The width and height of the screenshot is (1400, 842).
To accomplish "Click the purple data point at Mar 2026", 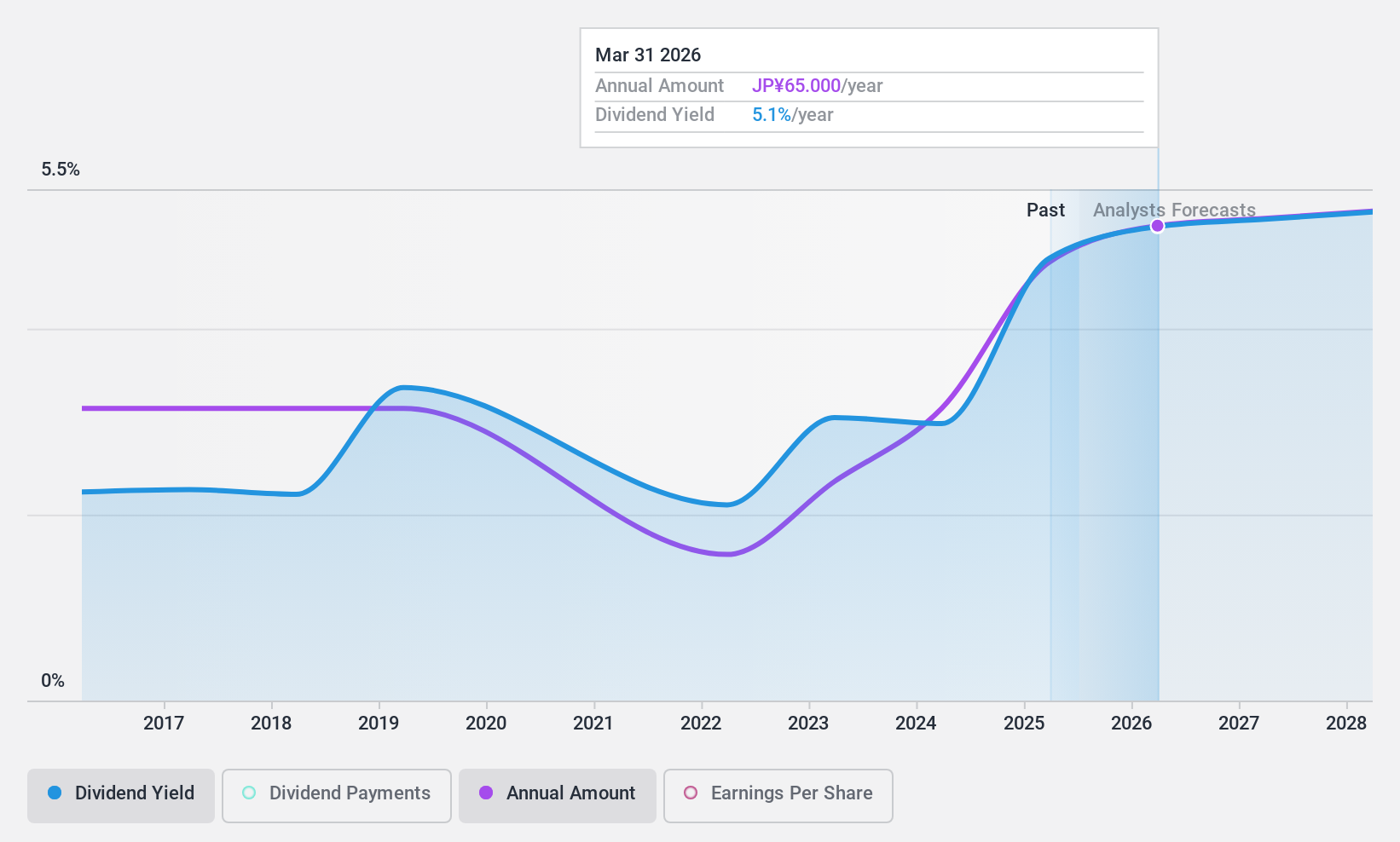I will click(x=1157, y=226).
